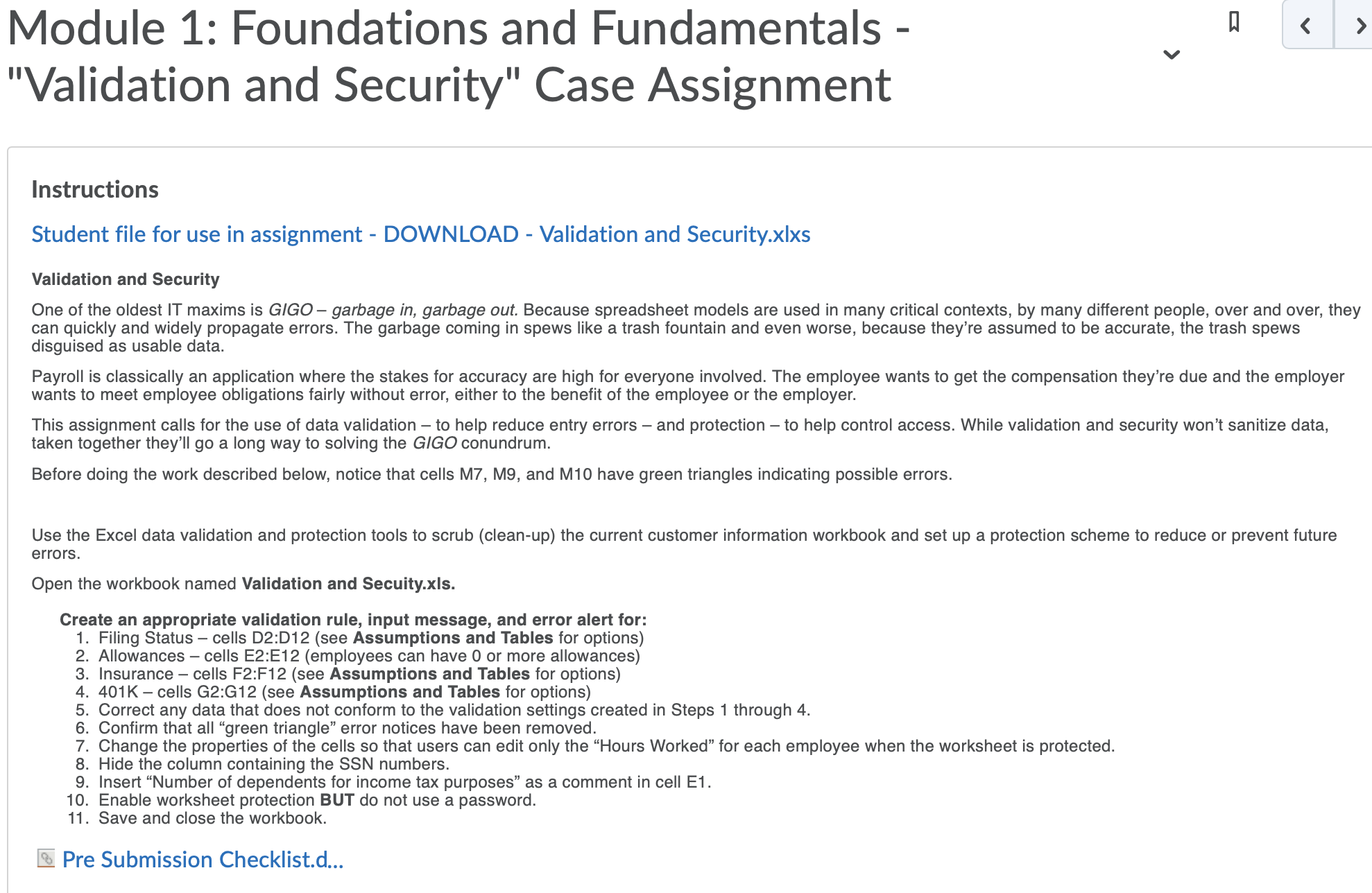Bookmark this topic with the bookmark icon
Screen dimensions: 1372x893
click(x=1234, y=22)
